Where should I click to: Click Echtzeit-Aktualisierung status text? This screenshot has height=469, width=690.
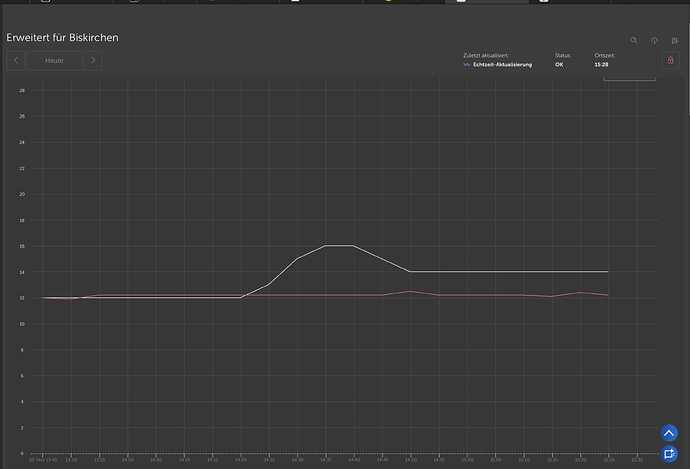503,65
